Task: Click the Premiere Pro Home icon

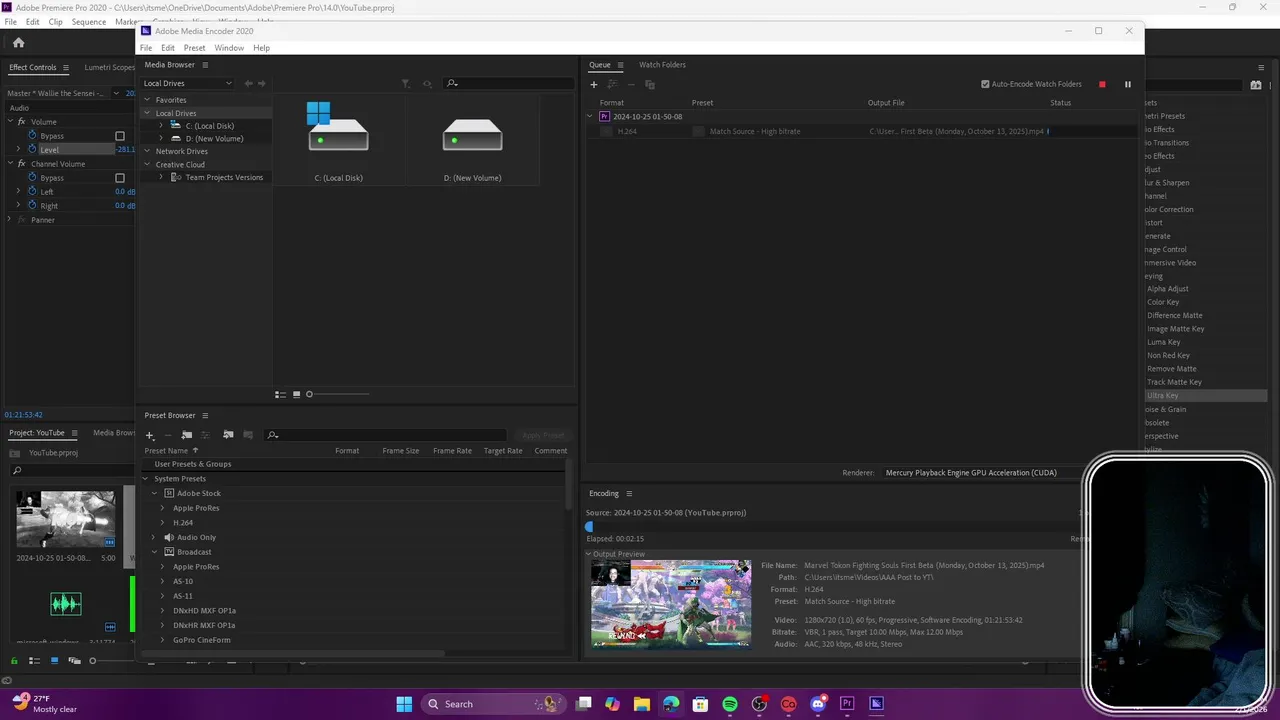Action: 18,42
